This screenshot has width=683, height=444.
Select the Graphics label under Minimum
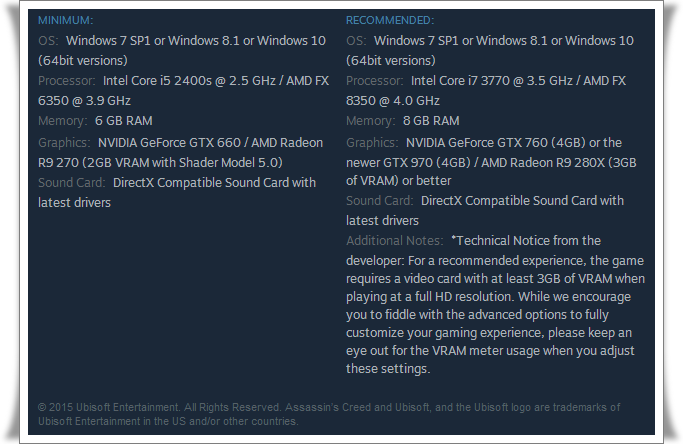[x=64, y=143]
